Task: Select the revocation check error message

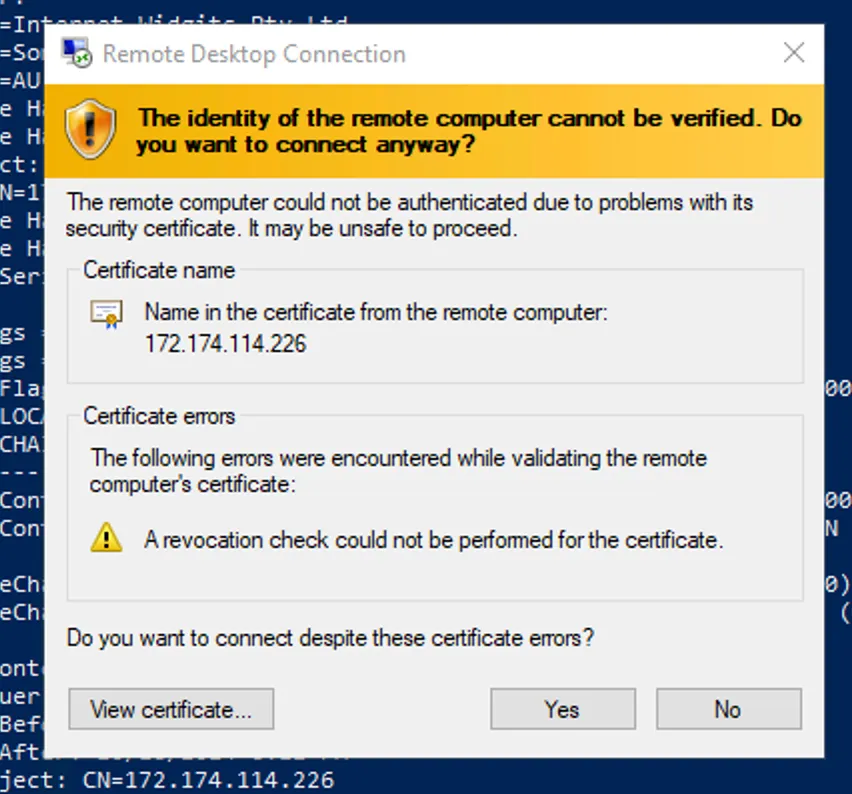Action: [433, 541]
